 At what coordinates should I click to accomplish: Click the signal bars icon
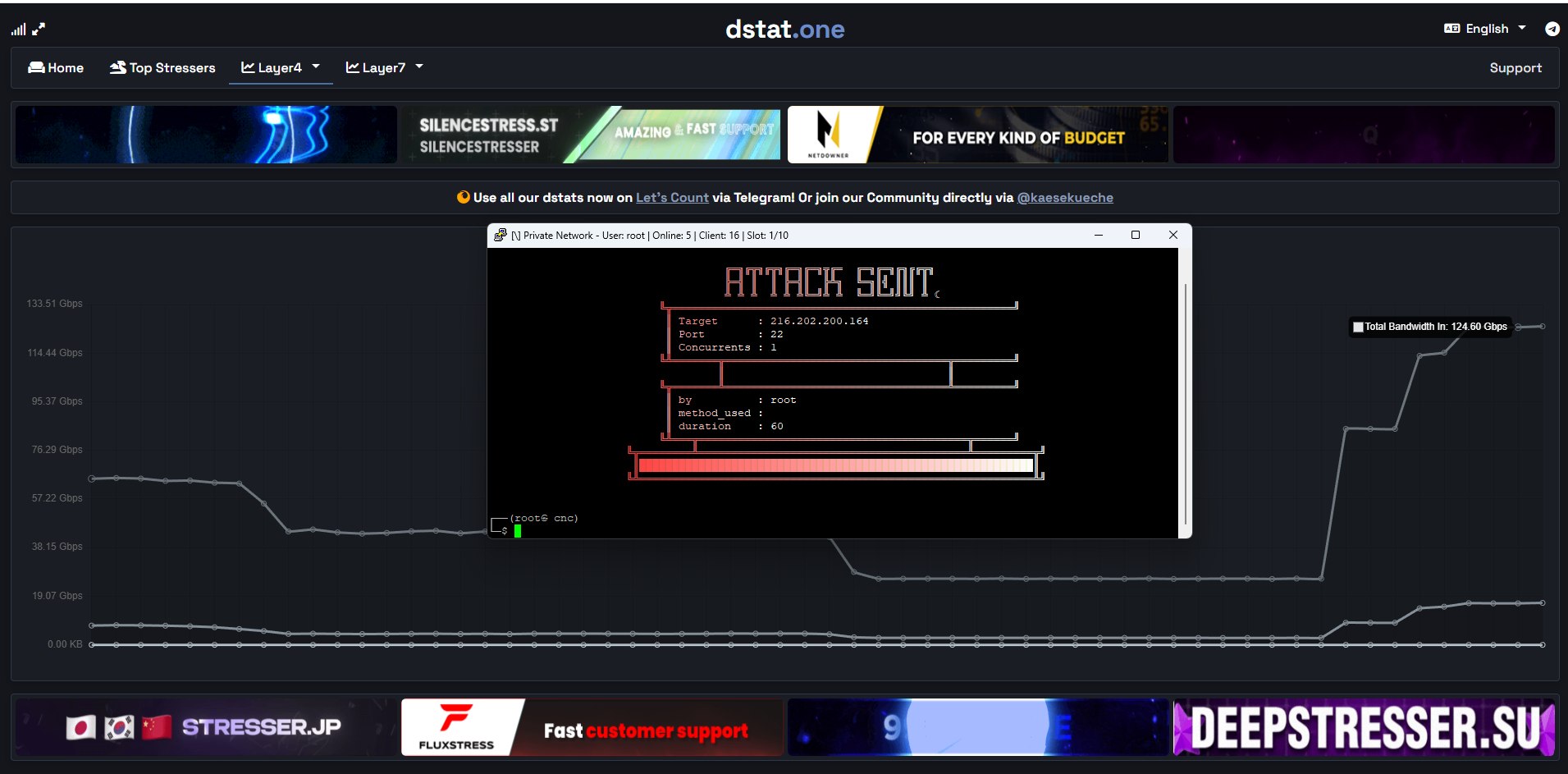pyautogui.click(x=18, y=30)
